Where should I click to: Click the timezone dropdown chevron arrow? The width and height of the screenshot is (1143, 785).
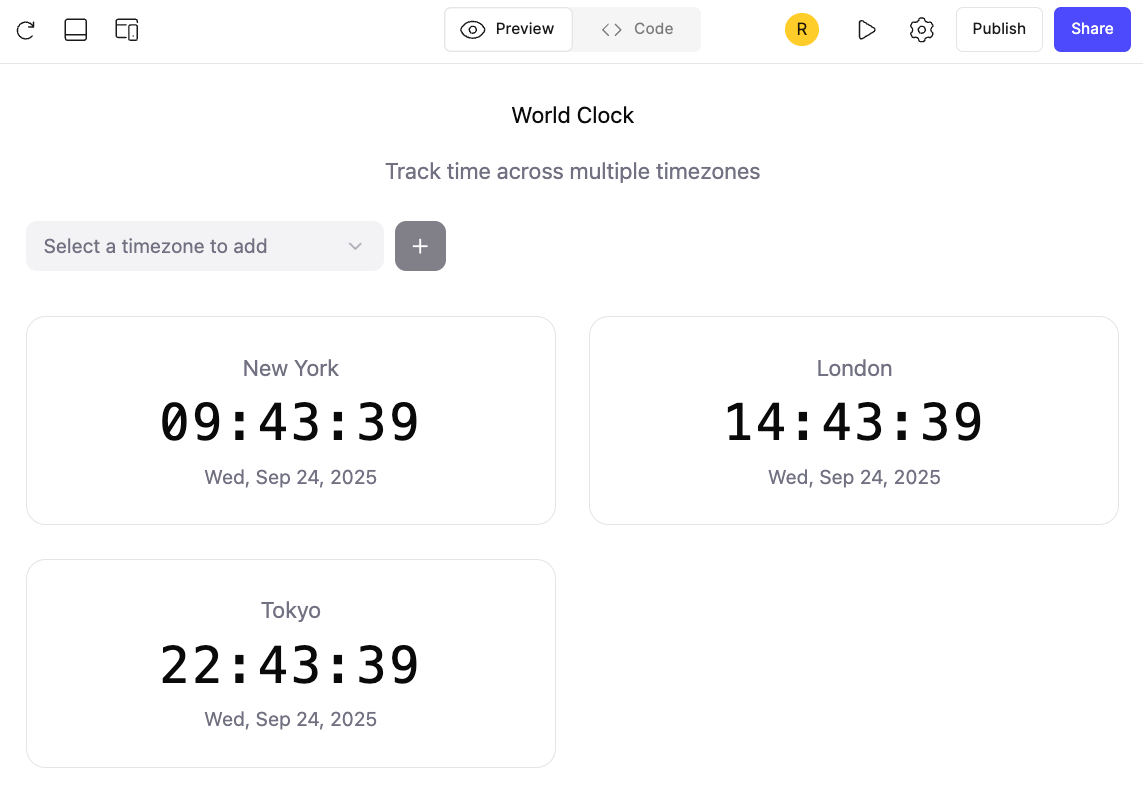tap(355, 246)
